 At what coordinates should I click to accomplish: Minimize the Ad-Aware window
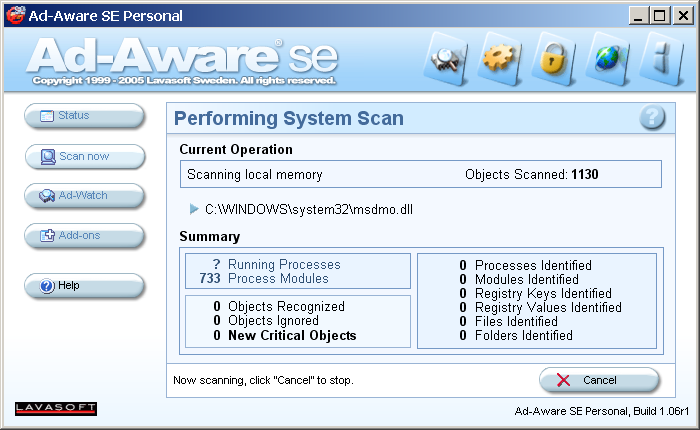638,16
